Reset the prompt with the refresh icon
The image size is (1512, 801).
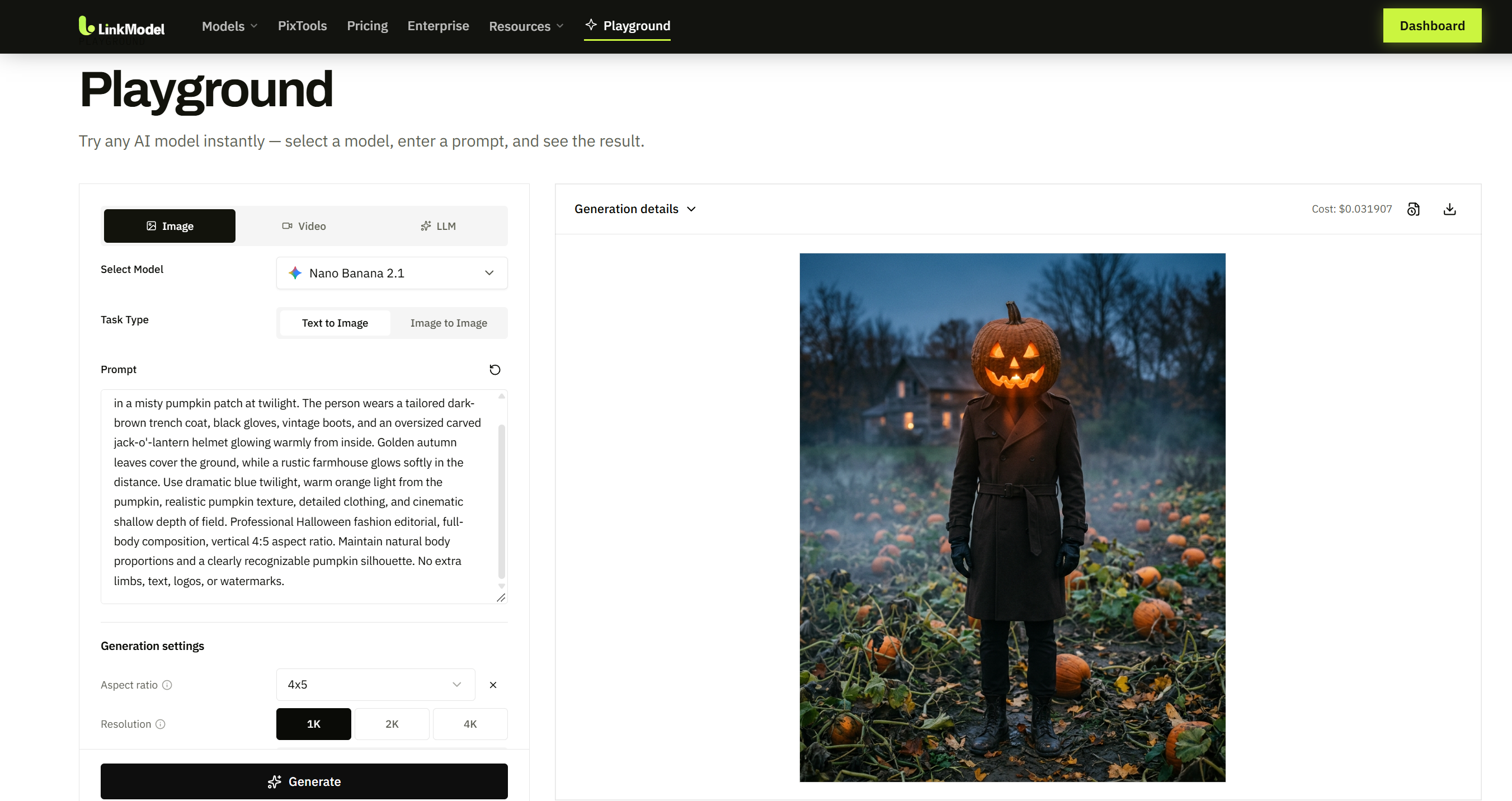495,370
